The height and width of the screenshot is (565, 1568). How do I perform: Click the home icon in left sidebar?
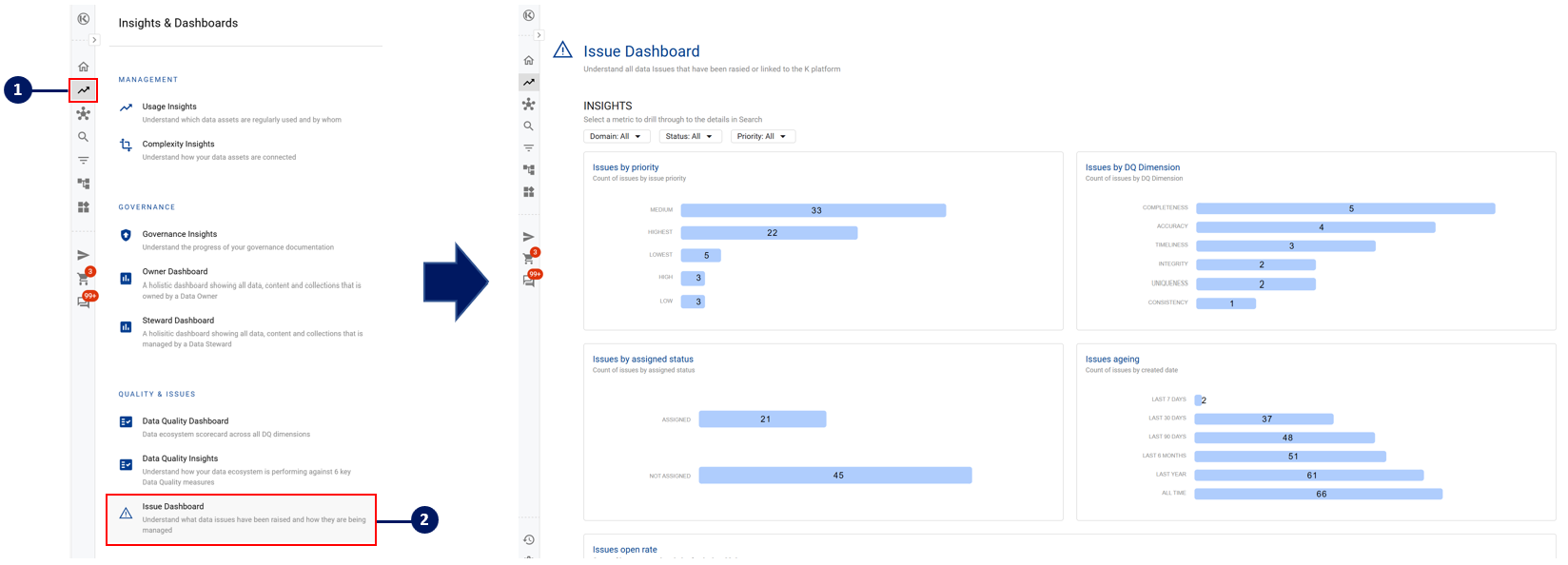[84, 67]
